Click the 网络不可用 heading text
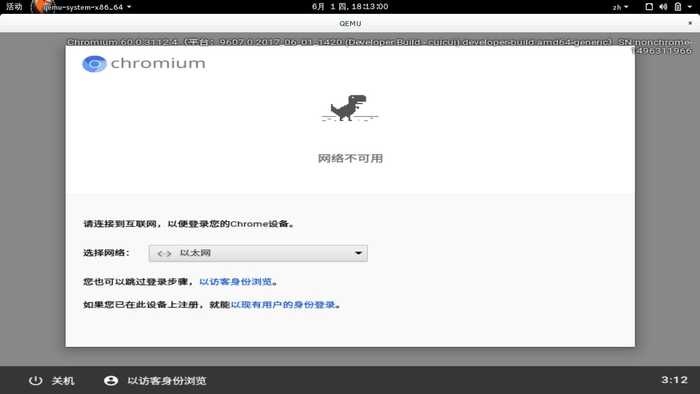 tap(350, 158)
